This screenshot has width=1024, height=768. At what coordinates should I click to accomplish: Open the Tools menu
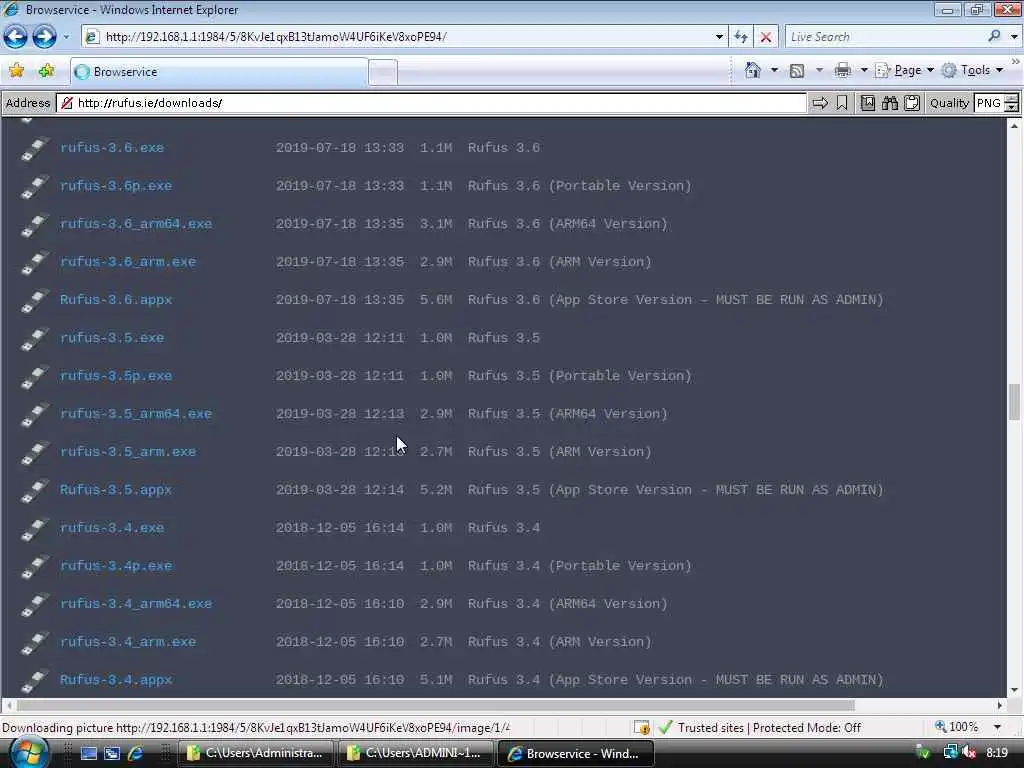973,70
